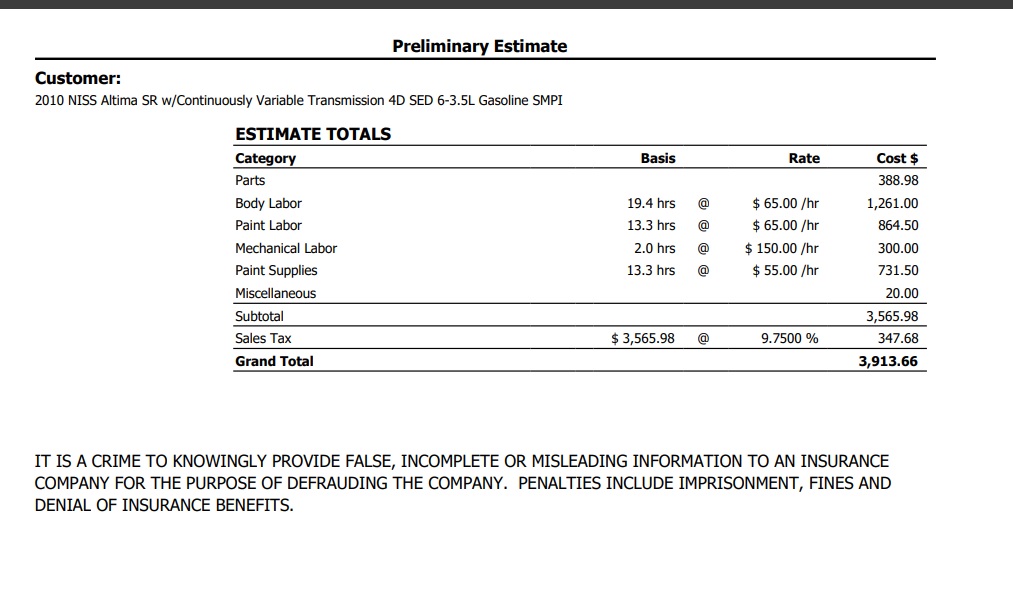The image size is (1013, 590).
Task: Click the Body Labor cost 1,261.00
Action: 892,204
